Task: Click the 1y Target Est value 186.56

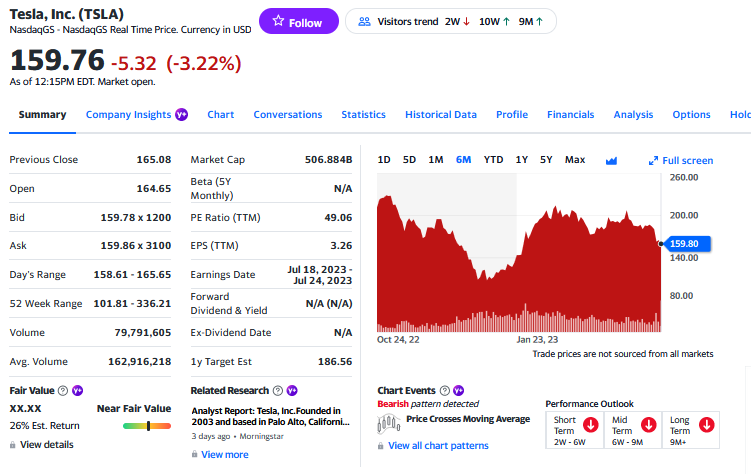Action: tap(335, 361)
